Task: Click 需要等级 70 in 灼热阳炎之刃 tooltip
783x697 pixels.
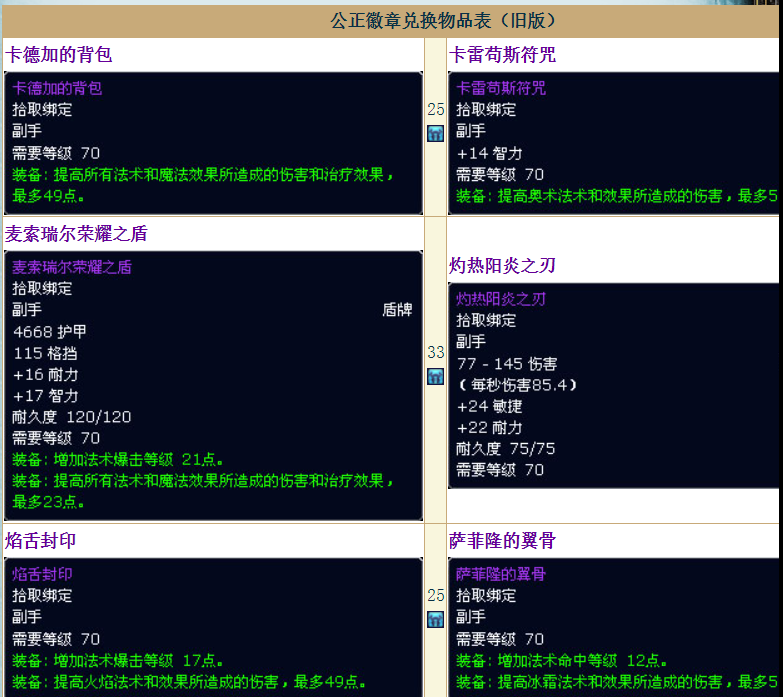Action: [x=500, y=470]
